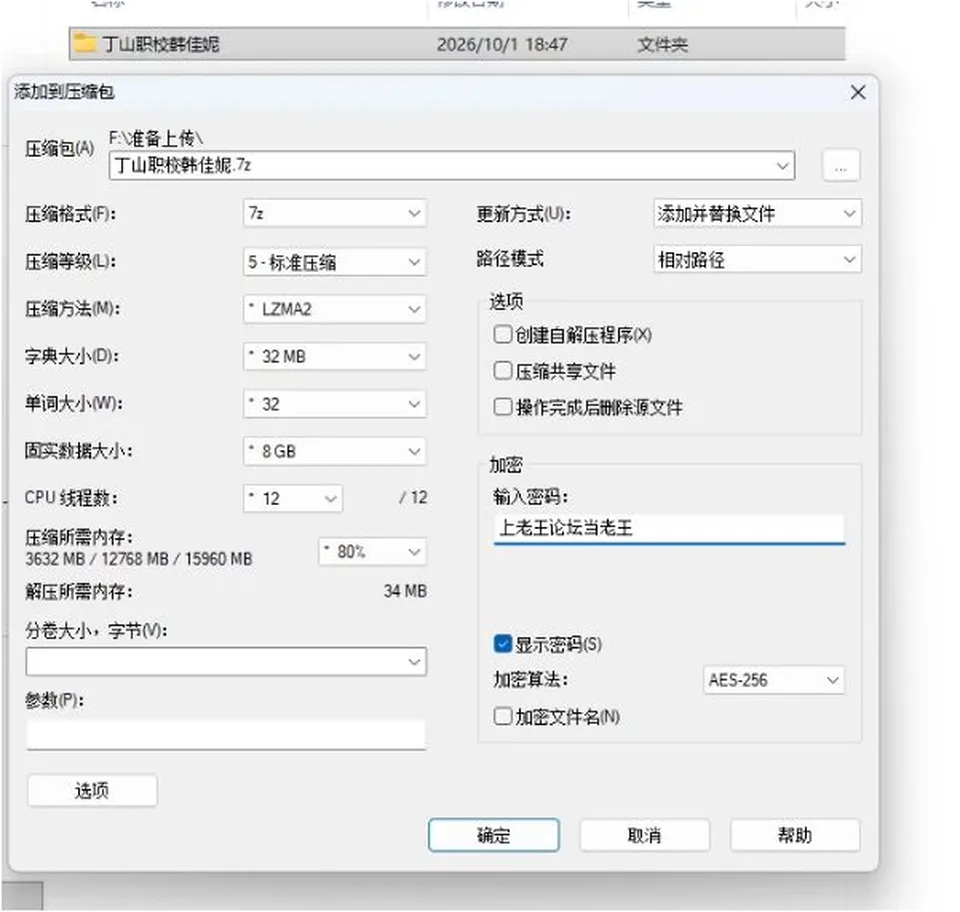
Task: Open the CPU 线程数 dropdown
Action: tap(293, 498)
